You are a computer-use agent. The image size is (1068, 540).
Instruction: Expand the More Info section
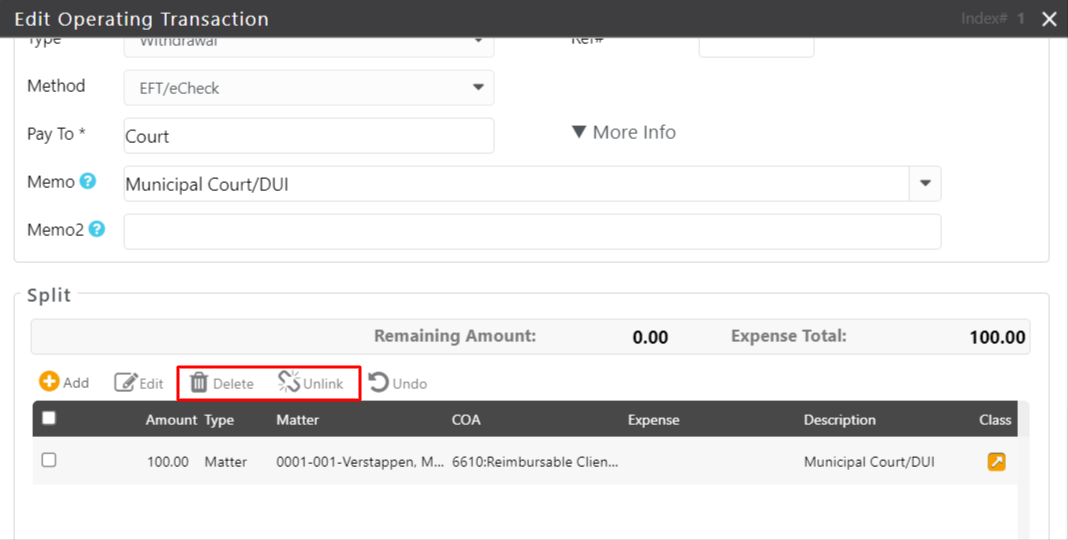pyautogui.click(x=623, y=132)
